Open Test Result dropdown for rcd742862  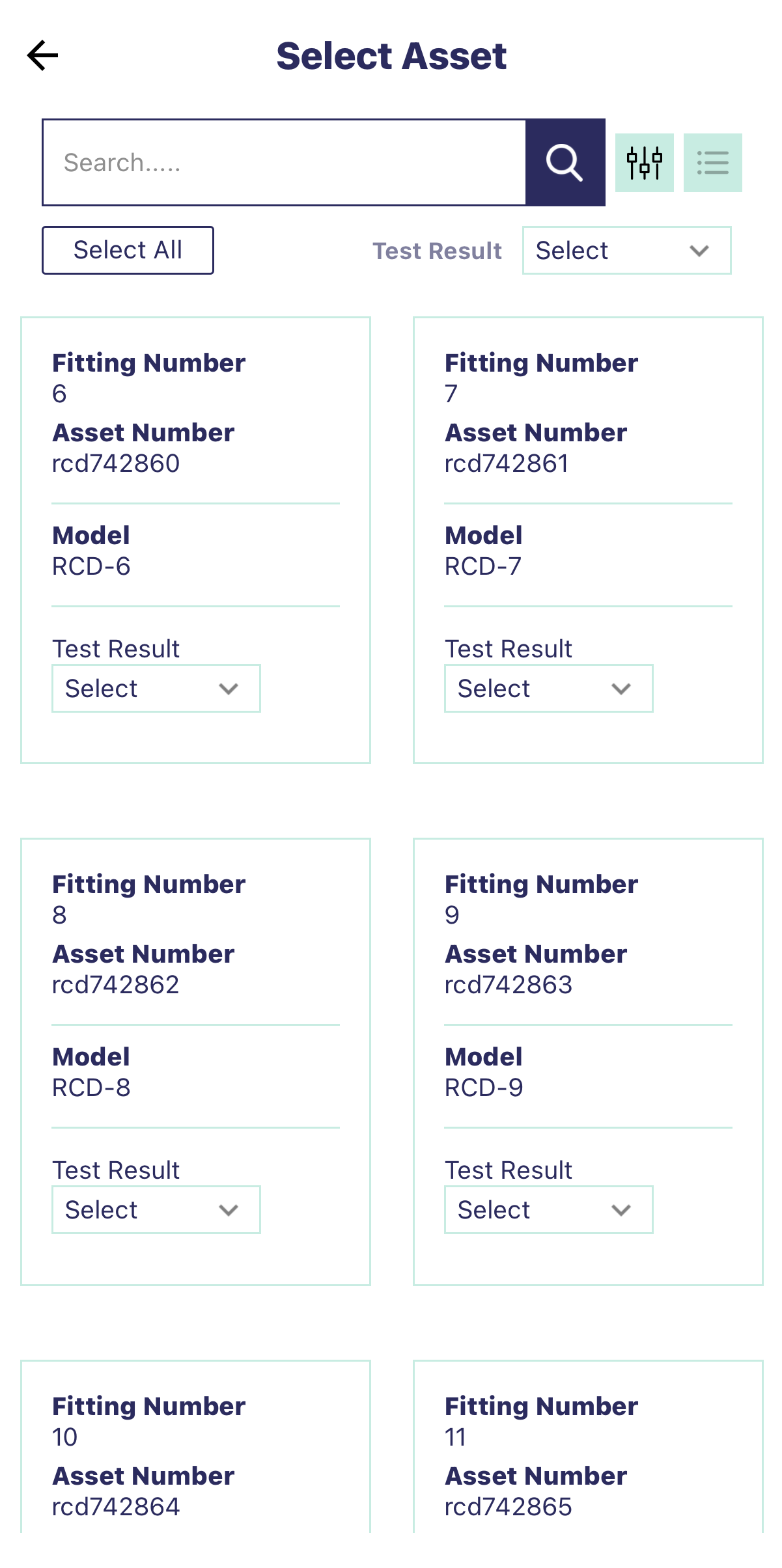[156, 1210]
